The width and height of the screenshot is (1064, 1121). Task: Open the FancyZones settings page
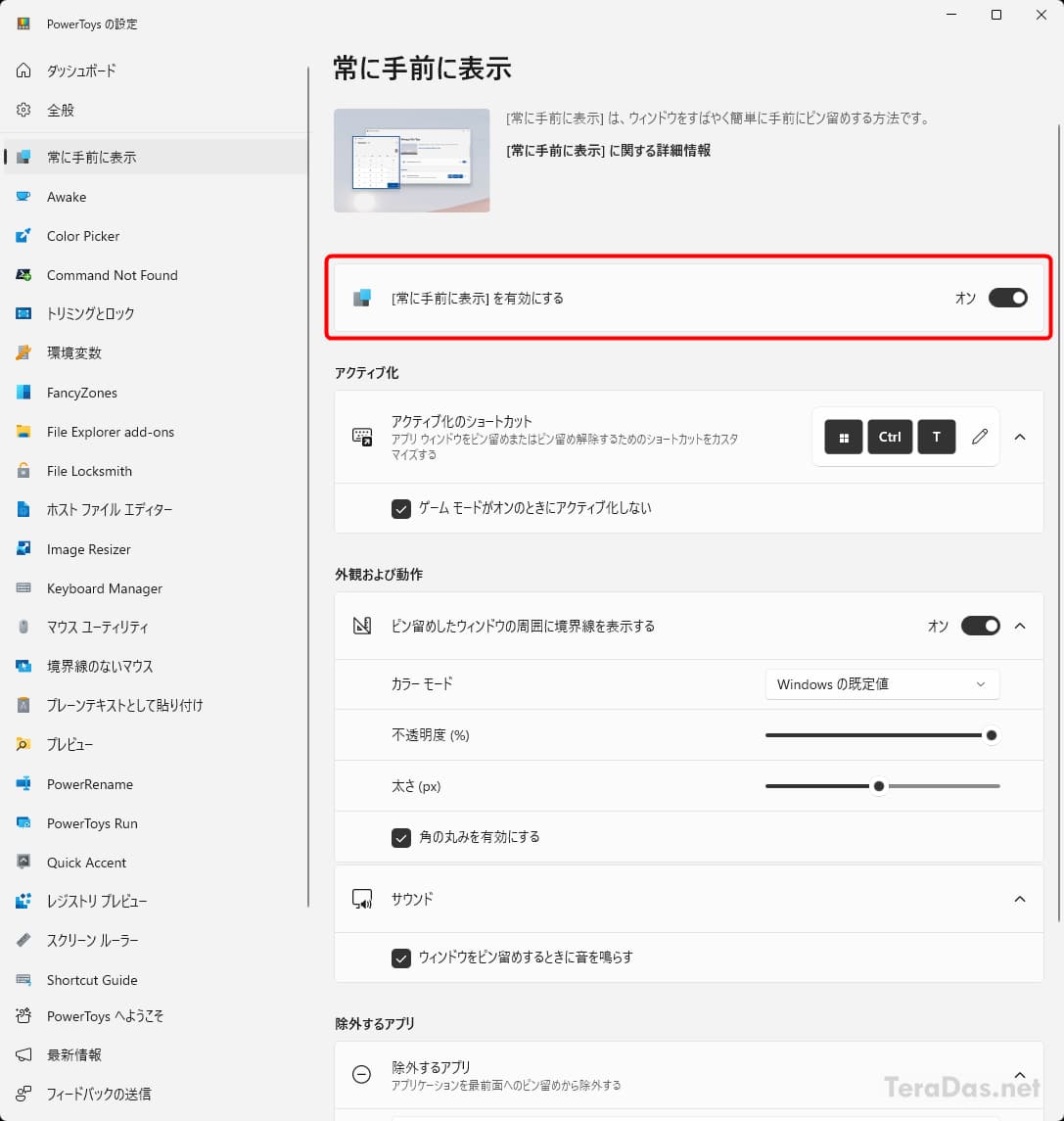click(155, 392)
